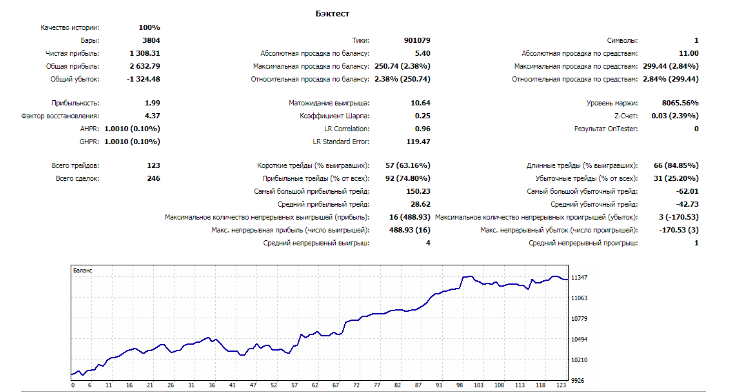738x392 pixels.
Task: Select the Чистая прибыль value 1 308.31
Action: (x=144, y=54)
